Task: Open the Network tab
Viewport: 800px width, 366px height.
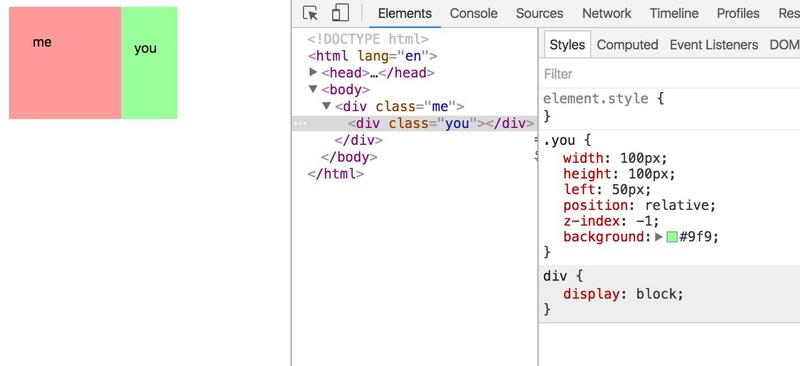Action: [x=607, y=13]
